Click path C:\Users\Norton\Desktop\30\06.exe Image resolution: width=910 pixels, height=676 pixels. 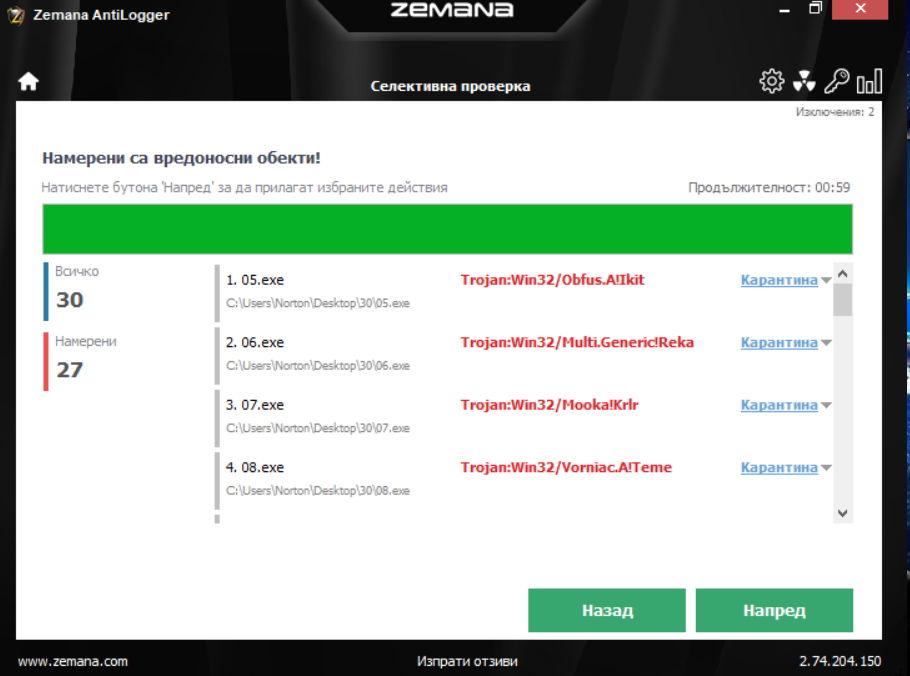(318, 366)
